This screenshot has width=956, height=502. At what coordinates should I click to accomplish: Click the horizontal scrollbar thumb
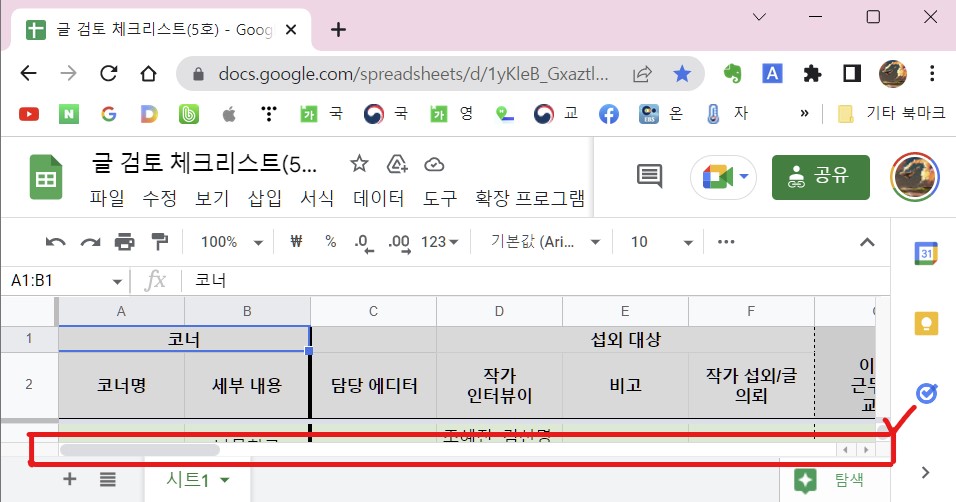tap(140, 450)
